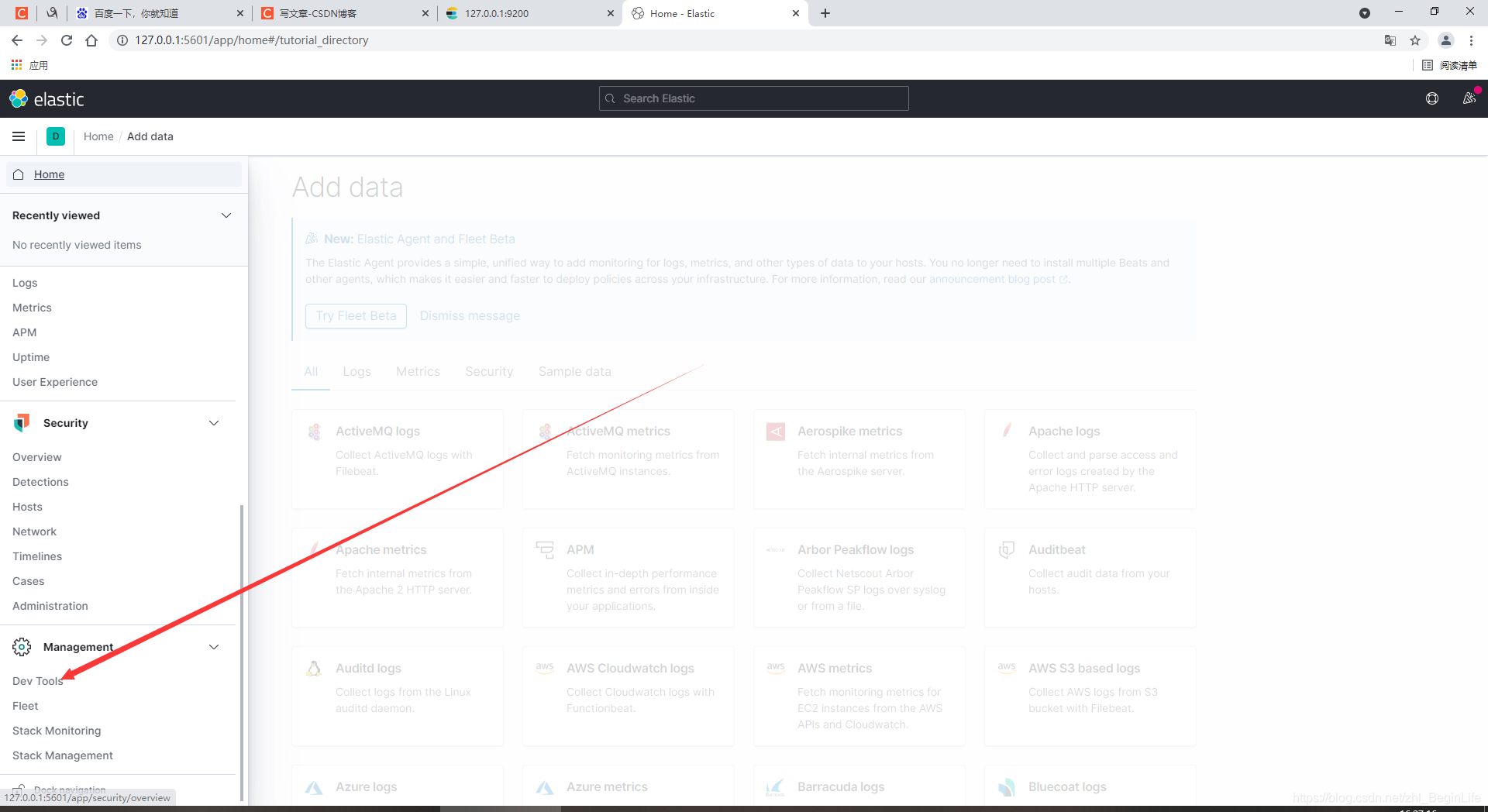Open the help menu icon
The height and width of the screenshot is (812, 1488).
[x=1432, y=98]
